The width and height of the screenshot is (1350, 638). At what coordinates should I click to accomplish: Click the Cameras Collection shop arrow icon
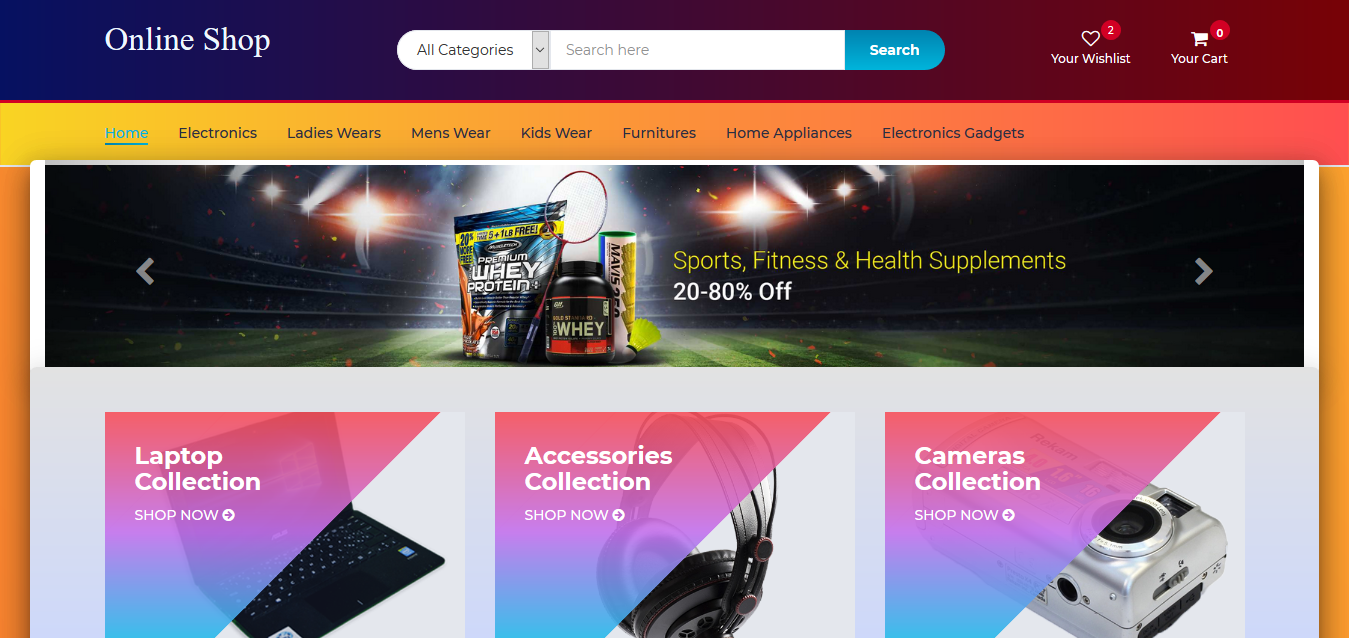1008,515
